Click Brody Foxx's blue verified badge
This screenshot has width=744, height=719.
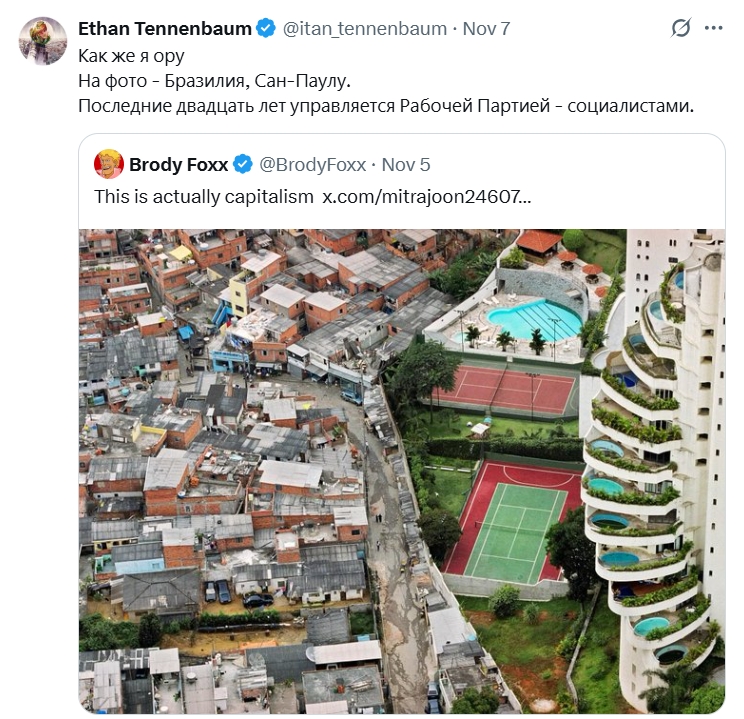tap(243, 164)
